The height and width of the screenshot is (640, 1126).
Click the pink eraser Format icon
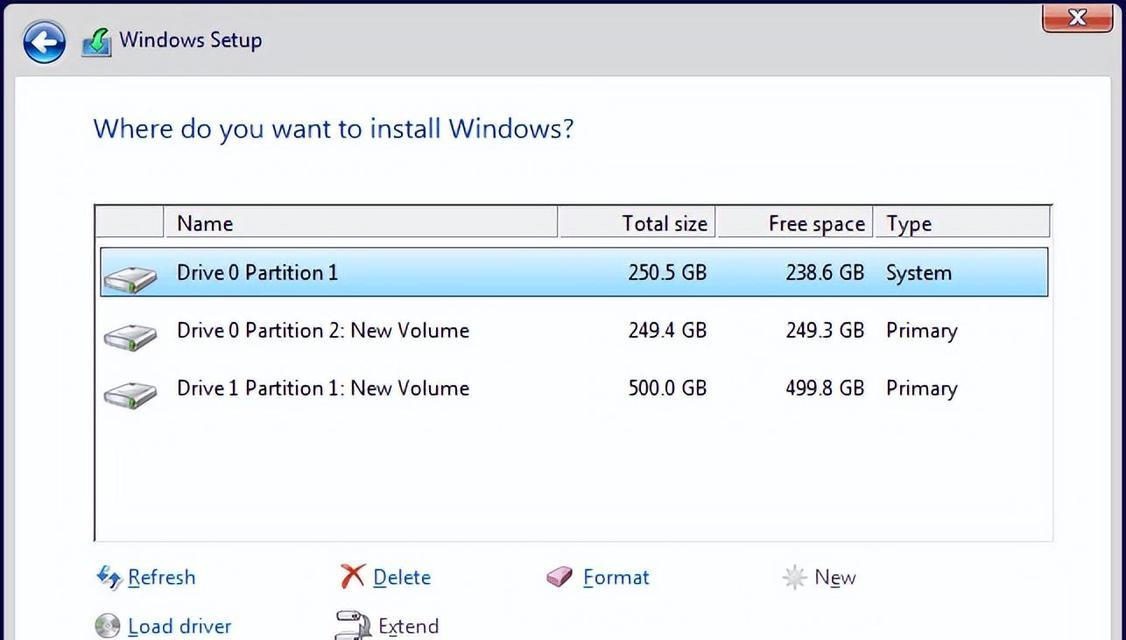(559, 577)
